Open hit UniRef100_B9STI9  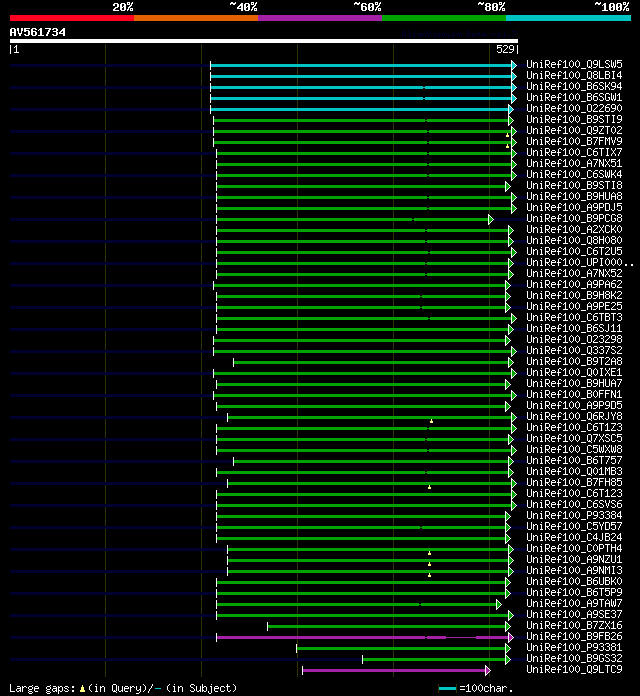pyautogui.click(x=574, y=119)
